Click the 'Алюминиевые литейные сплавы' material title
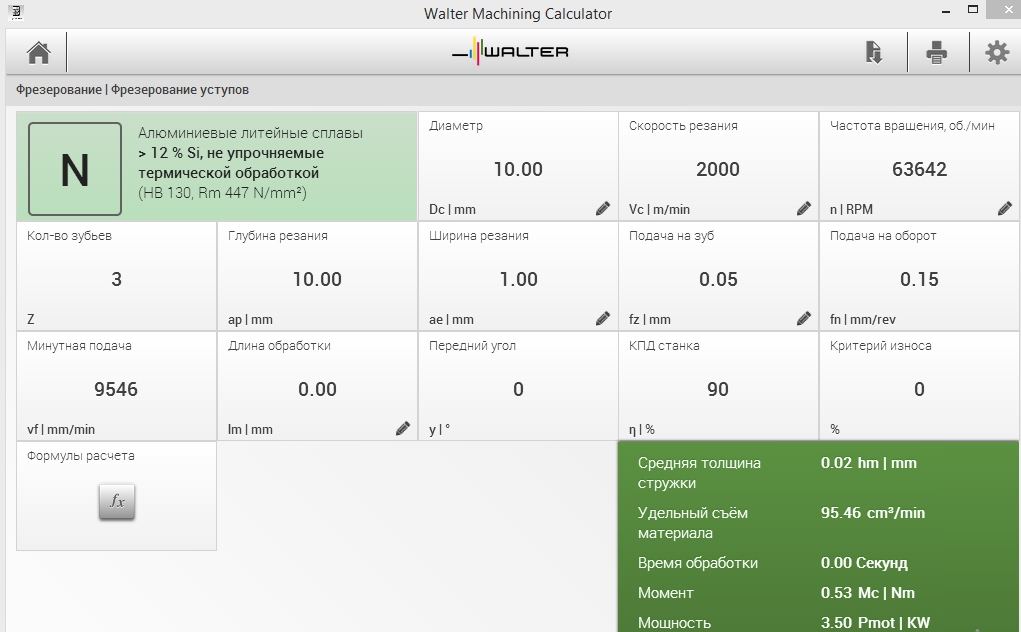The image size is (1021, 632). point(250,133)
